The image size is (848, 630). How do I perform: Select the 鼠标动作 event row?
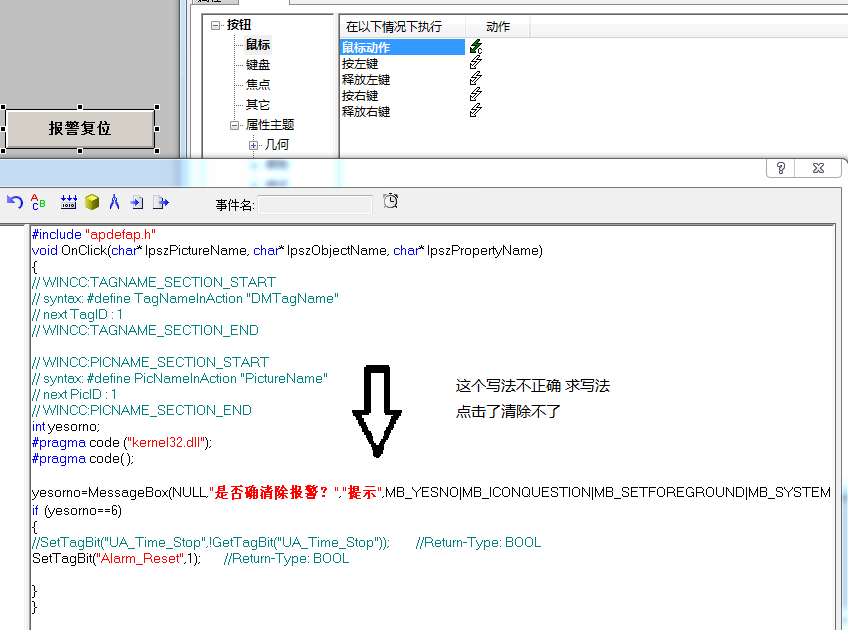[x=402, y=47]
